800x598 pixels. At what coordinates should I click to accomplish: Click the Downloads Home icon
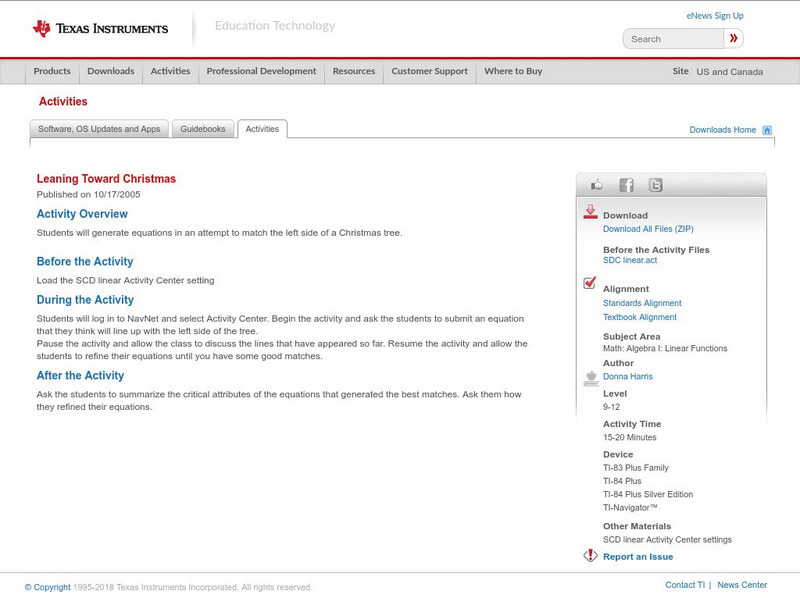click(765, 129)
